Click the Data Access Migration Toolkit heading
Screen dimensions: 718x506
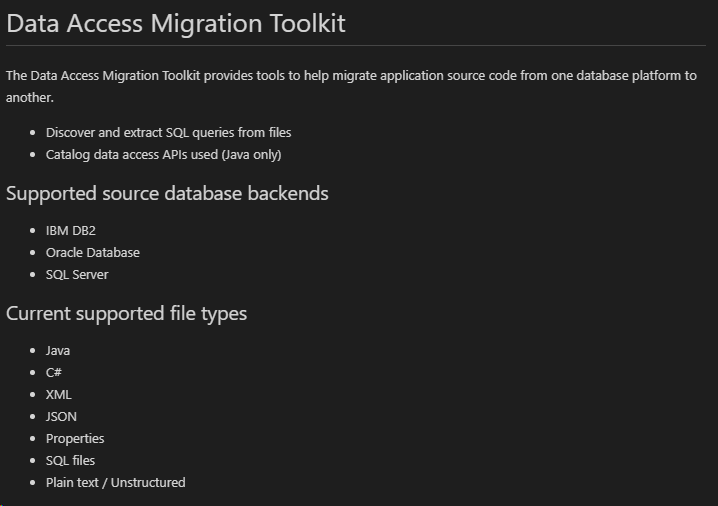tap(175, 23)
